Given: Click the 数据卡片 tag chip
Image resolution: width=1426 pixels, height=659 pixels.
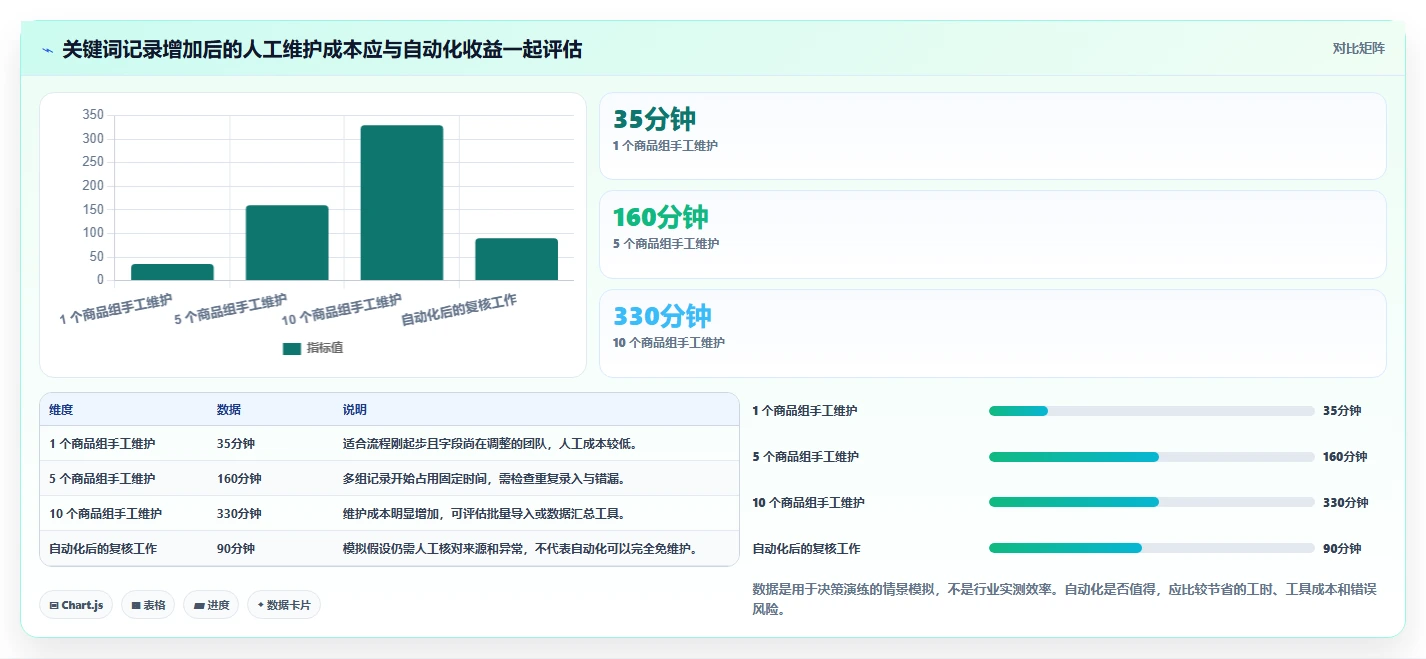Looking at the screenshot, I should point(284,605).
